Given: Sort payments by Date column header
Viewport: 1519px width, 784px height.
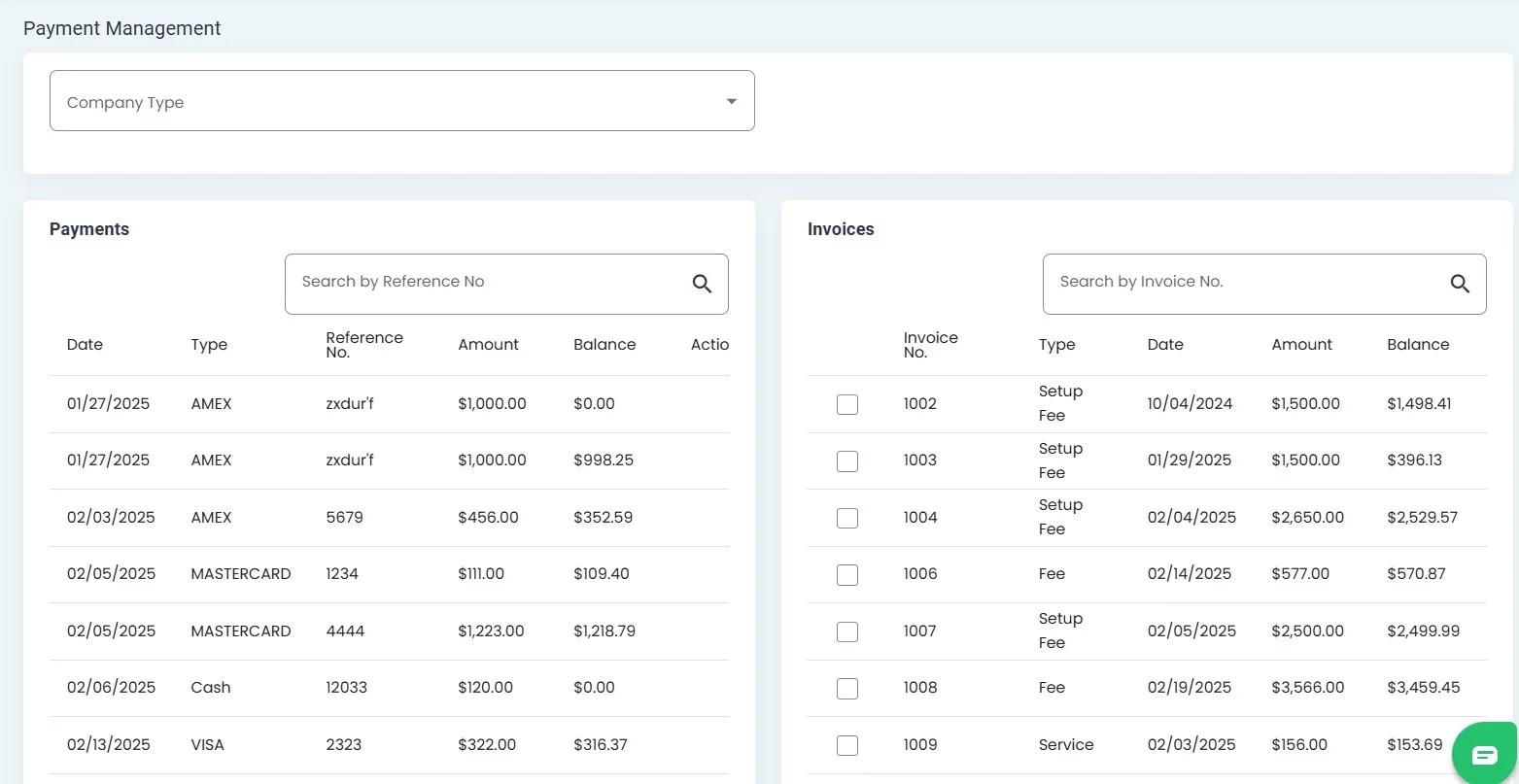Looking at the screenshot, I should pos(85,345).
